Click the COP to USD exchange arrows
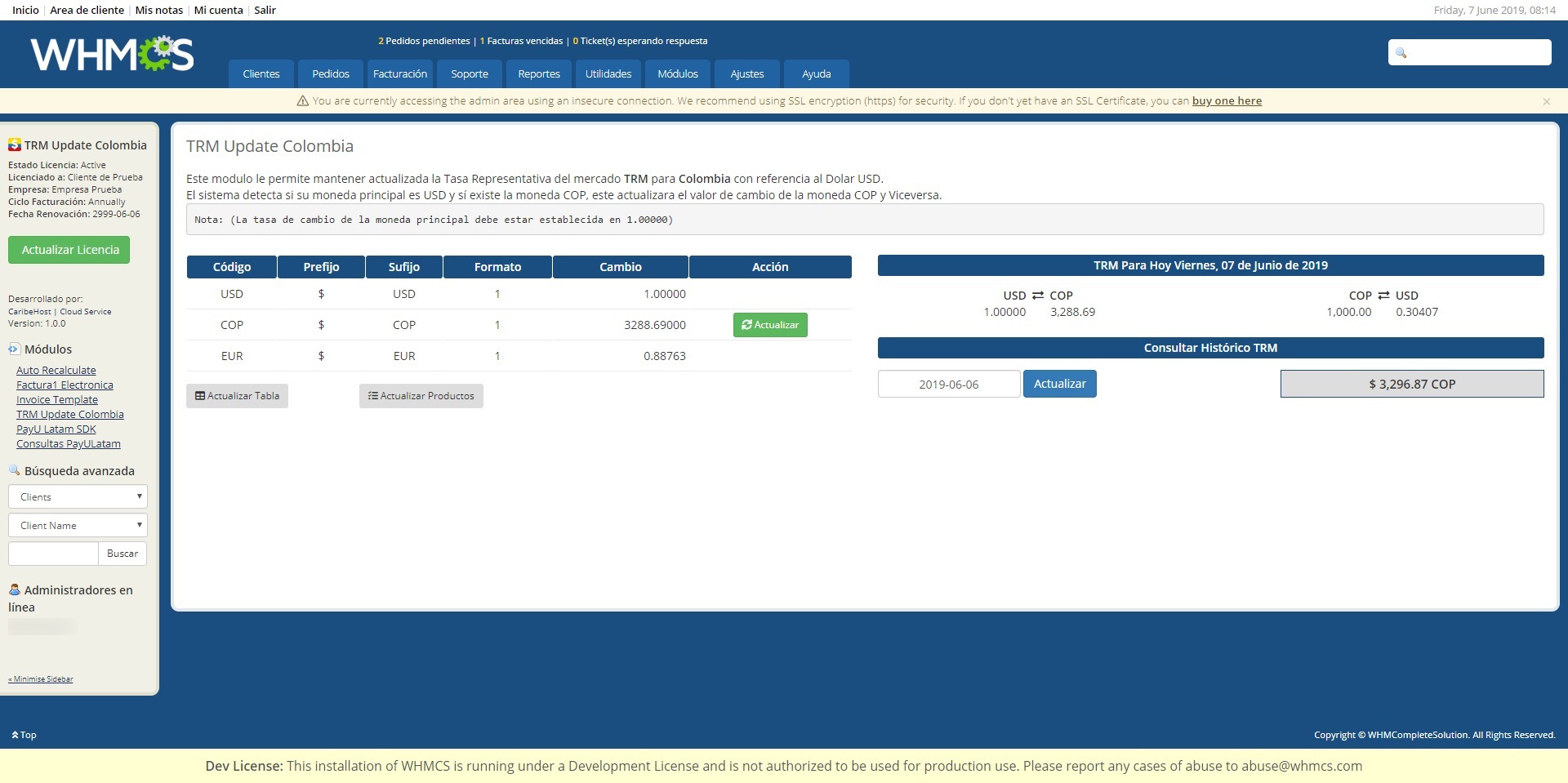This screenshot has width=1568, height=783. (1383, 296)
